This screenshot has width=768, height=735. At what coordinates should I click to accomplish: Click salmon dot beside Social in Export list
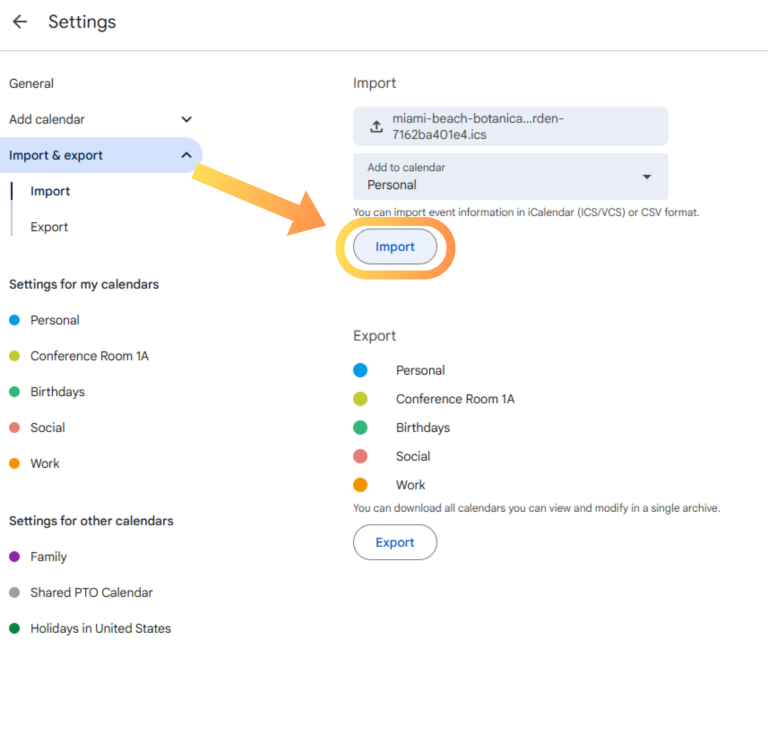(x=360, y=456)
